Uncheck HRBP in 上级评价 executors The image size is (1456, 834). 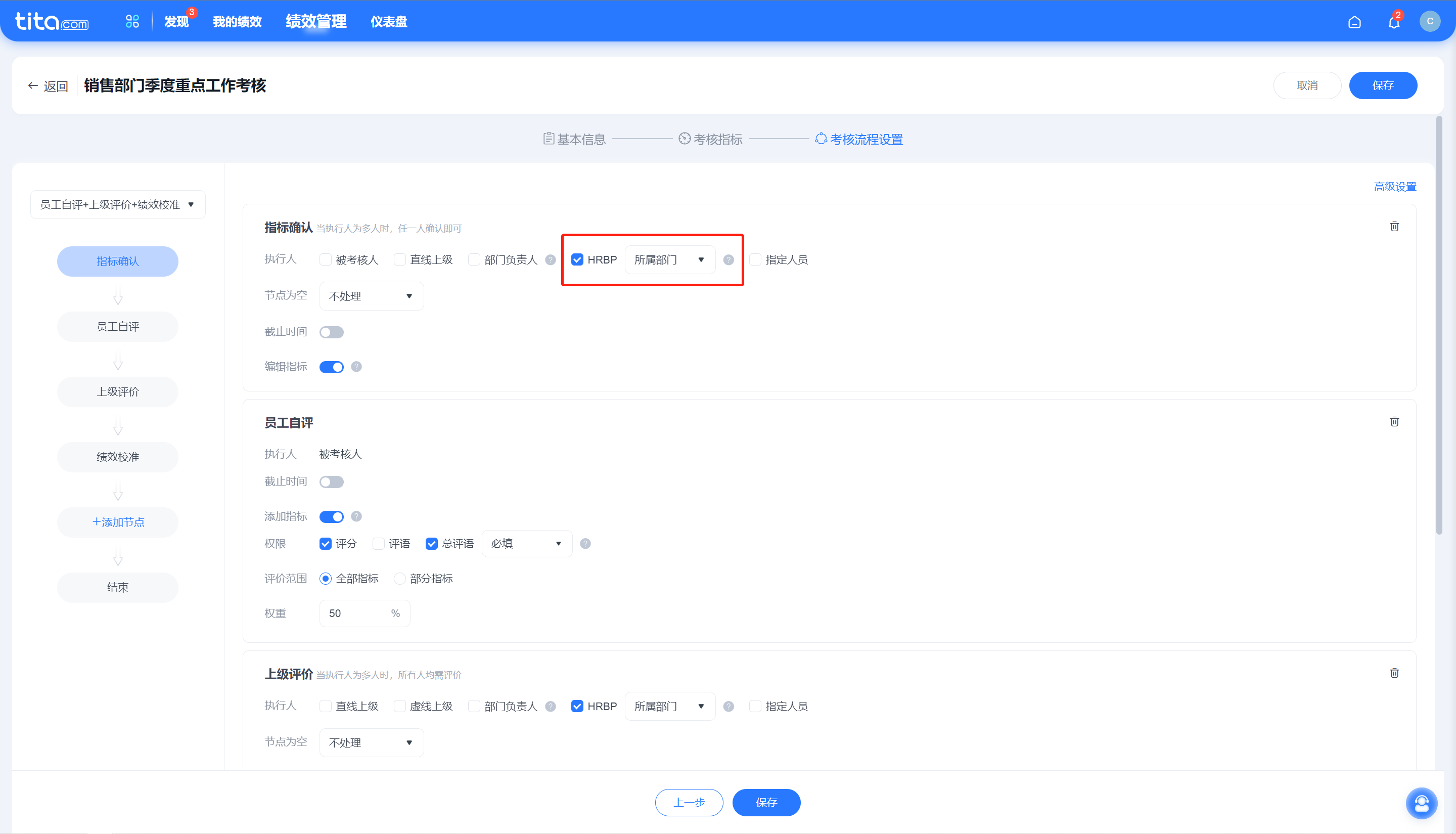[577, 706]
